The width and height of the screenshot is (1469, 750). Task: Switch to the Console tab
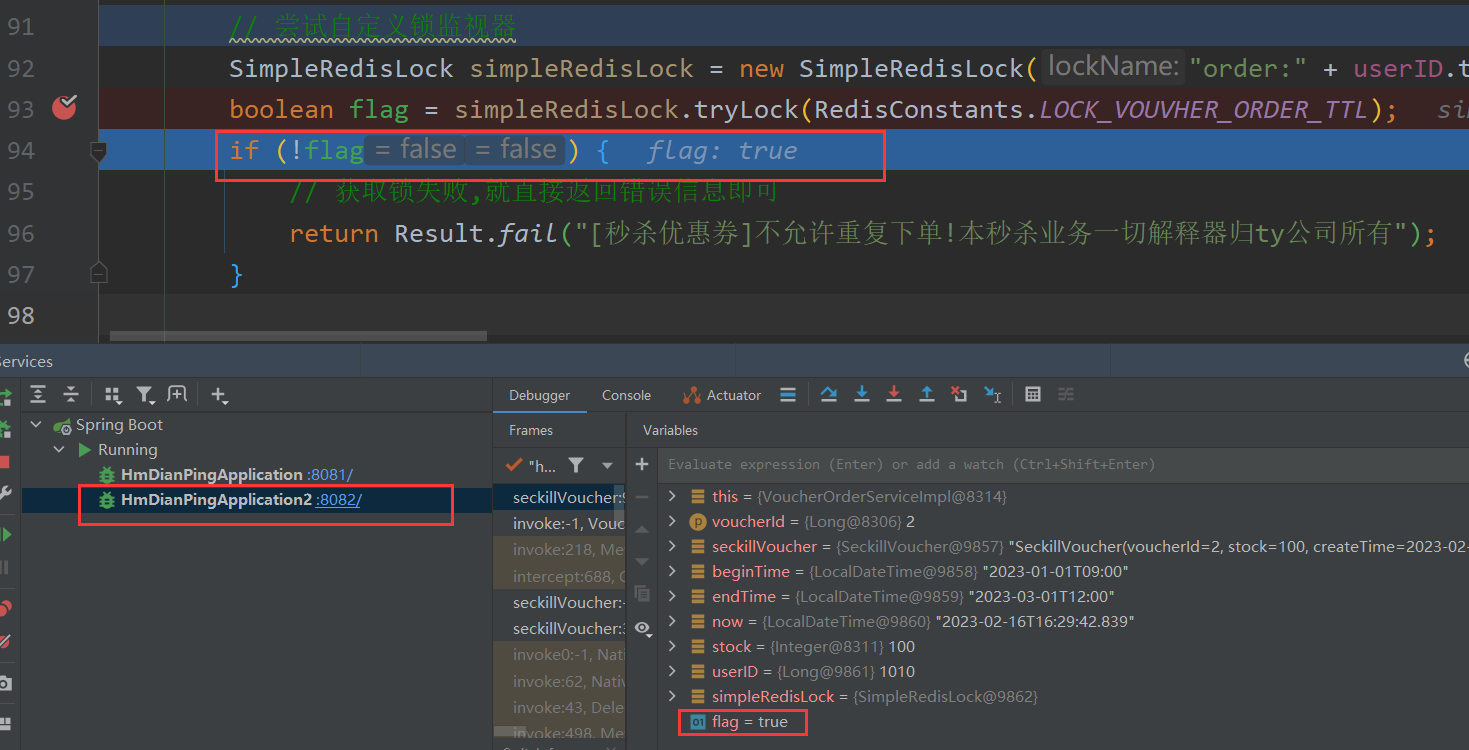[626, 395]
